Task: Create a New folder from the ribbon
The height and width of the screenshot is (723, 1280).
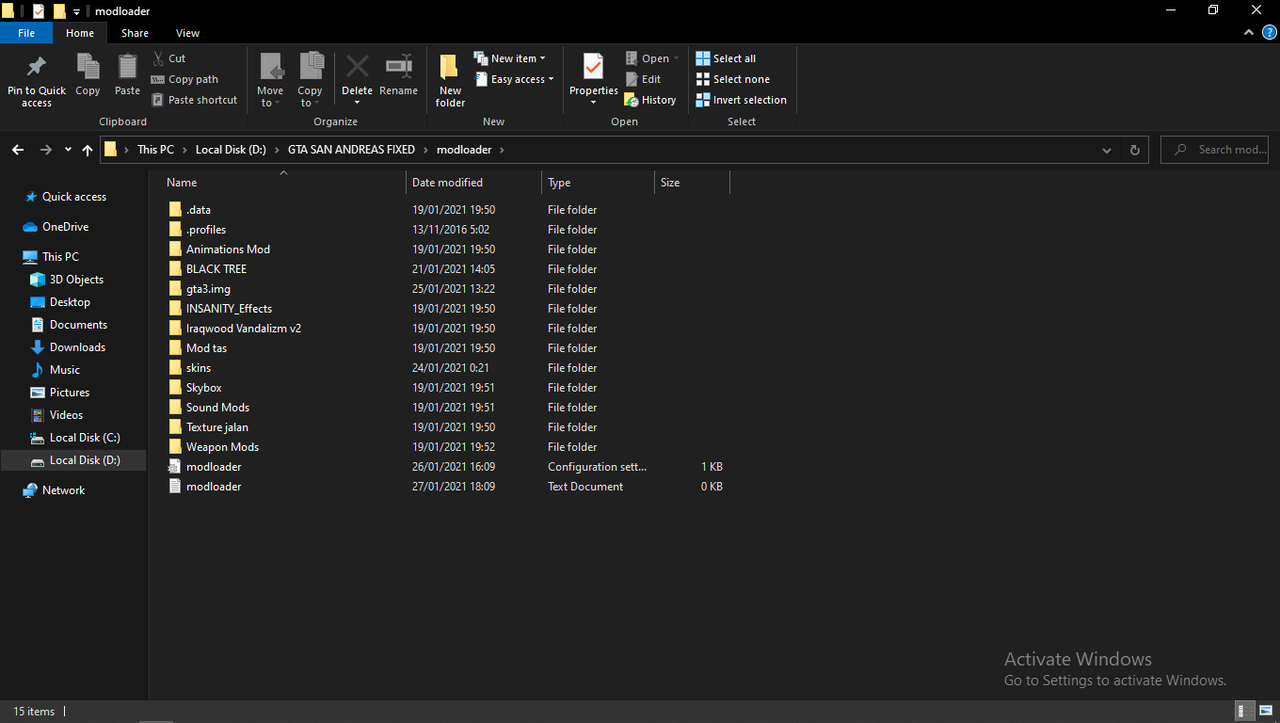Action: 450,80
